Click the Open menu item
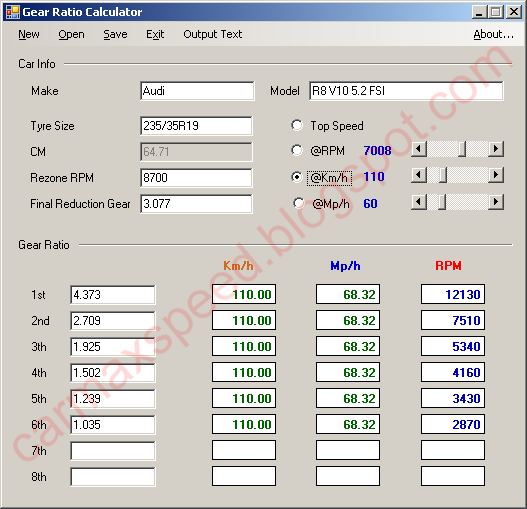Screen dimensions: 527x509 coord(71,34)
